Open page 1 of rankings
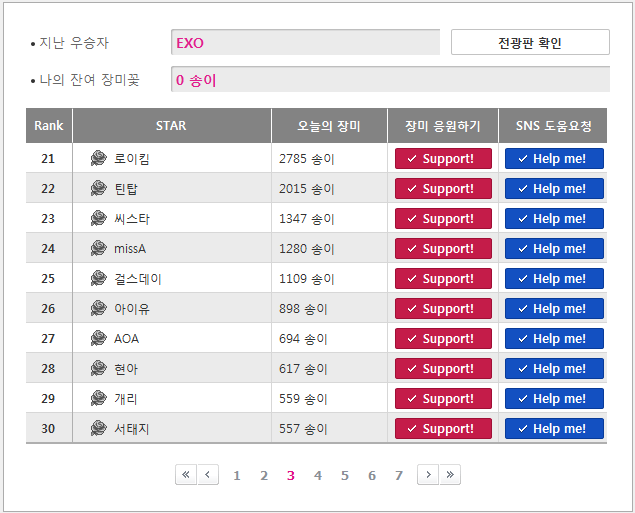Image resolution: width=635 pixels, height=513 pixels. pos(237,475)
